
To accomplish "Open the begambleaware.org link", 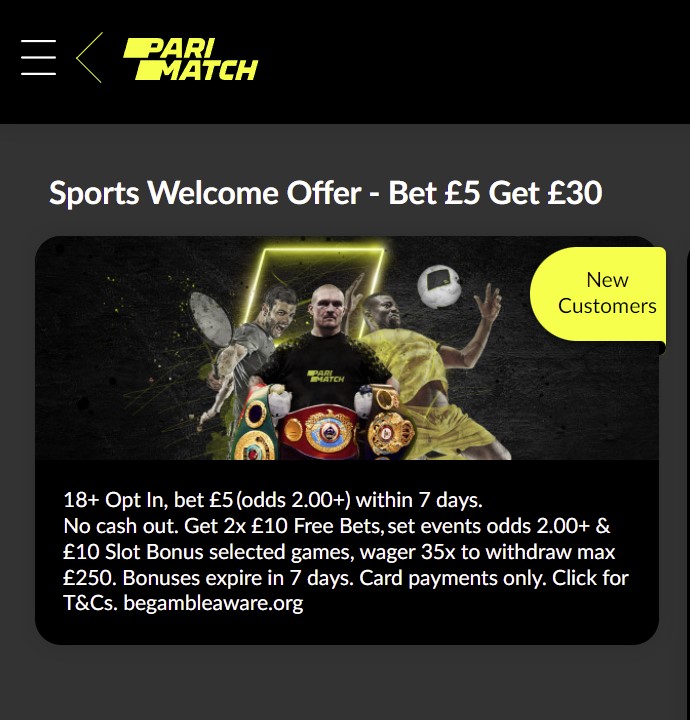I will (x=213, y=603).
